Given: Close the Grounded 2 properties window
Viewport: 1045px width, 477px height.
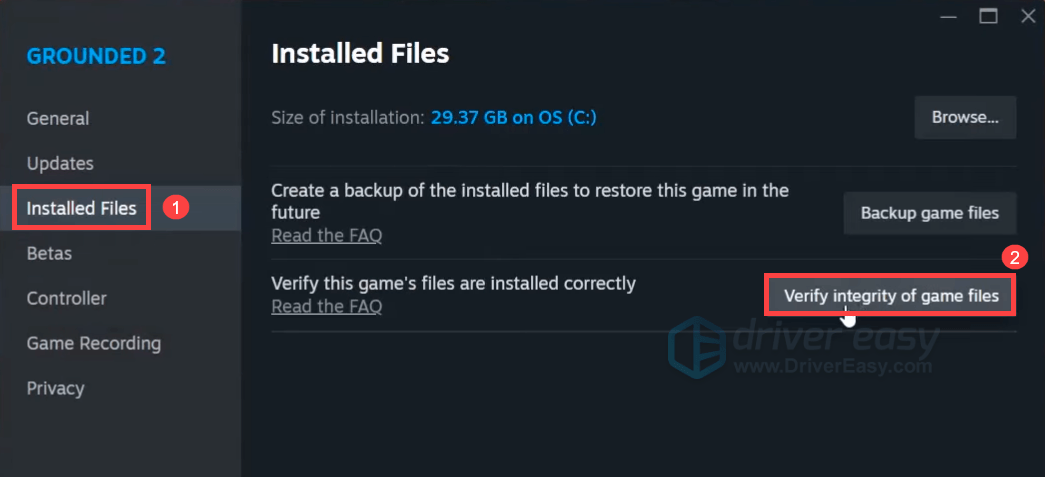Looking at the screenshot, I should point(1027,15).
